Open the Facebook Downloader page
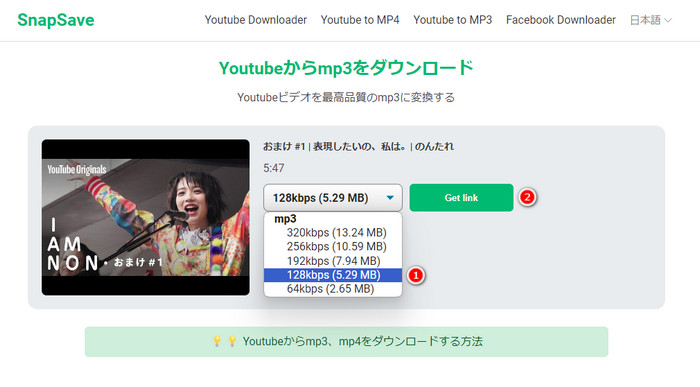 [561, 20]
